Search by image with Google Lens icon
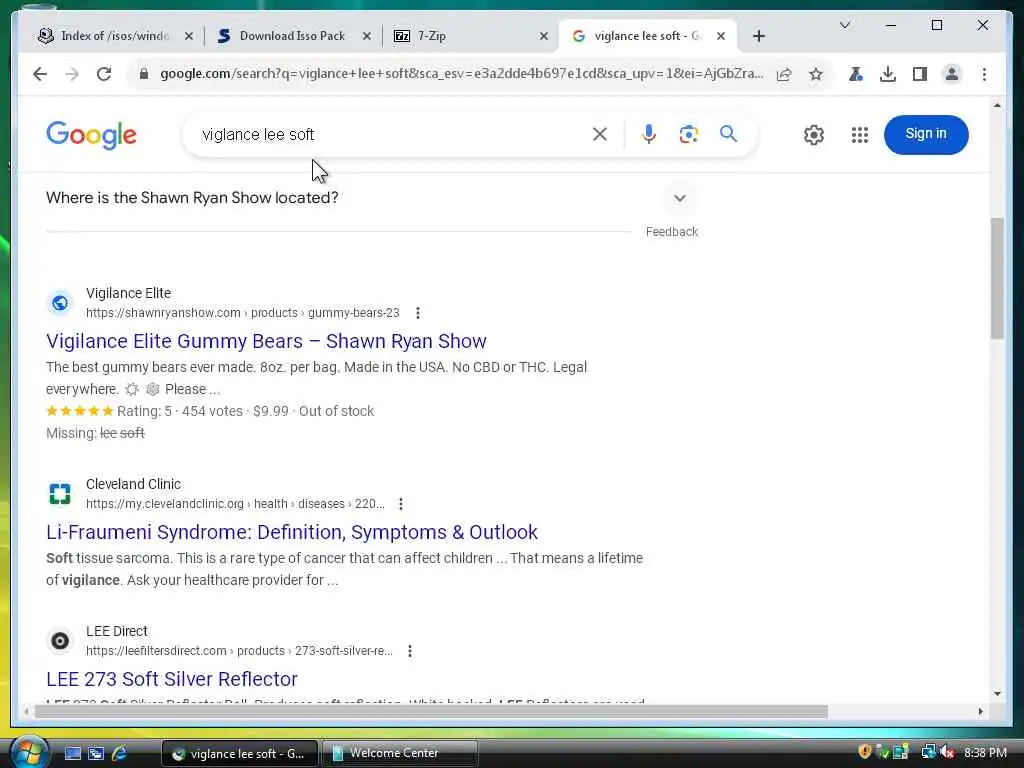 tap(688, 135)
